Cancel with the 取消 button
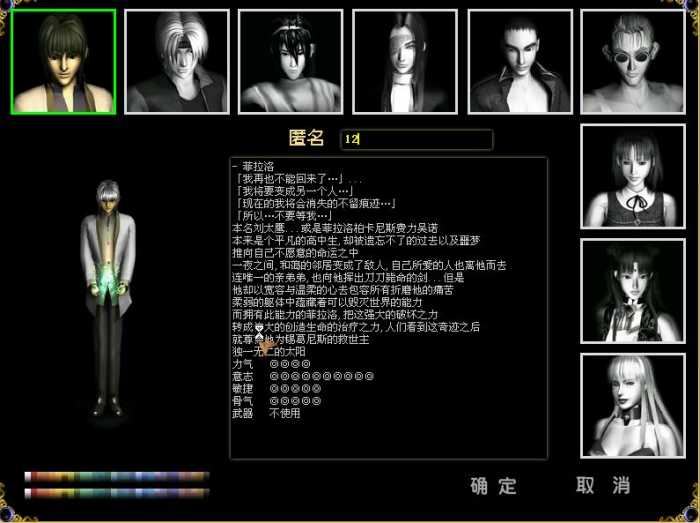The image size is (700, 523). (x=603, y=485)
